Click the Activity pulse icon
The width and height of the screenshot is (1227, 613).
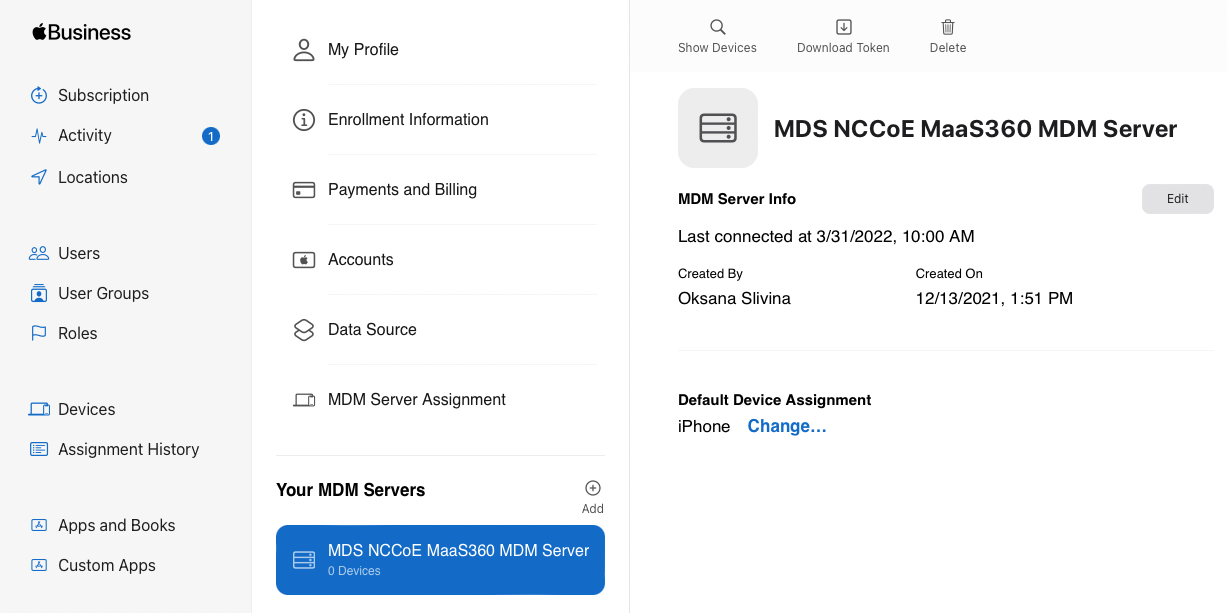[x=39, y=136]
